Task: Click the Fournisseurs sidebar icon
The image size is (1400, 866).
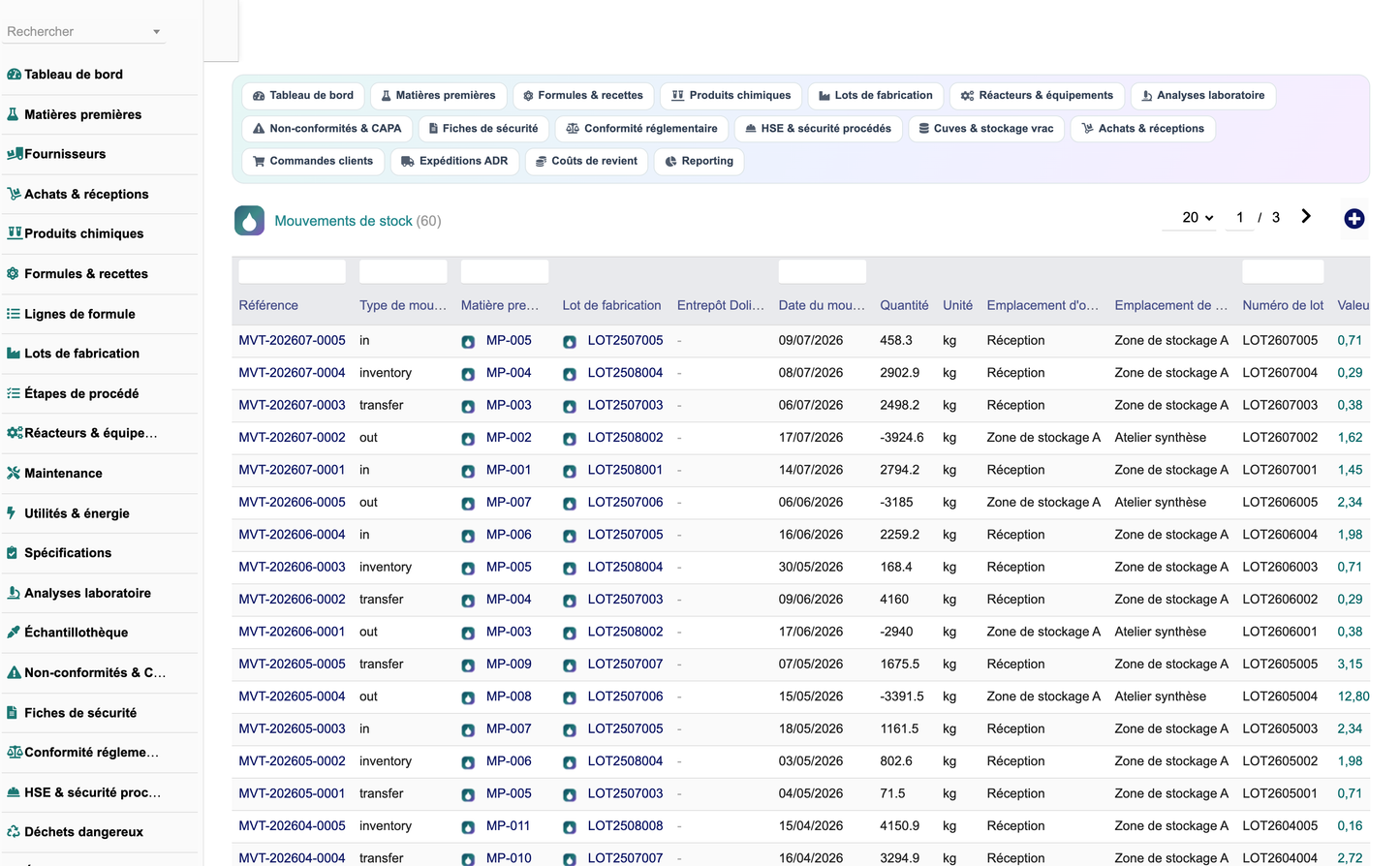Action: 15,154
